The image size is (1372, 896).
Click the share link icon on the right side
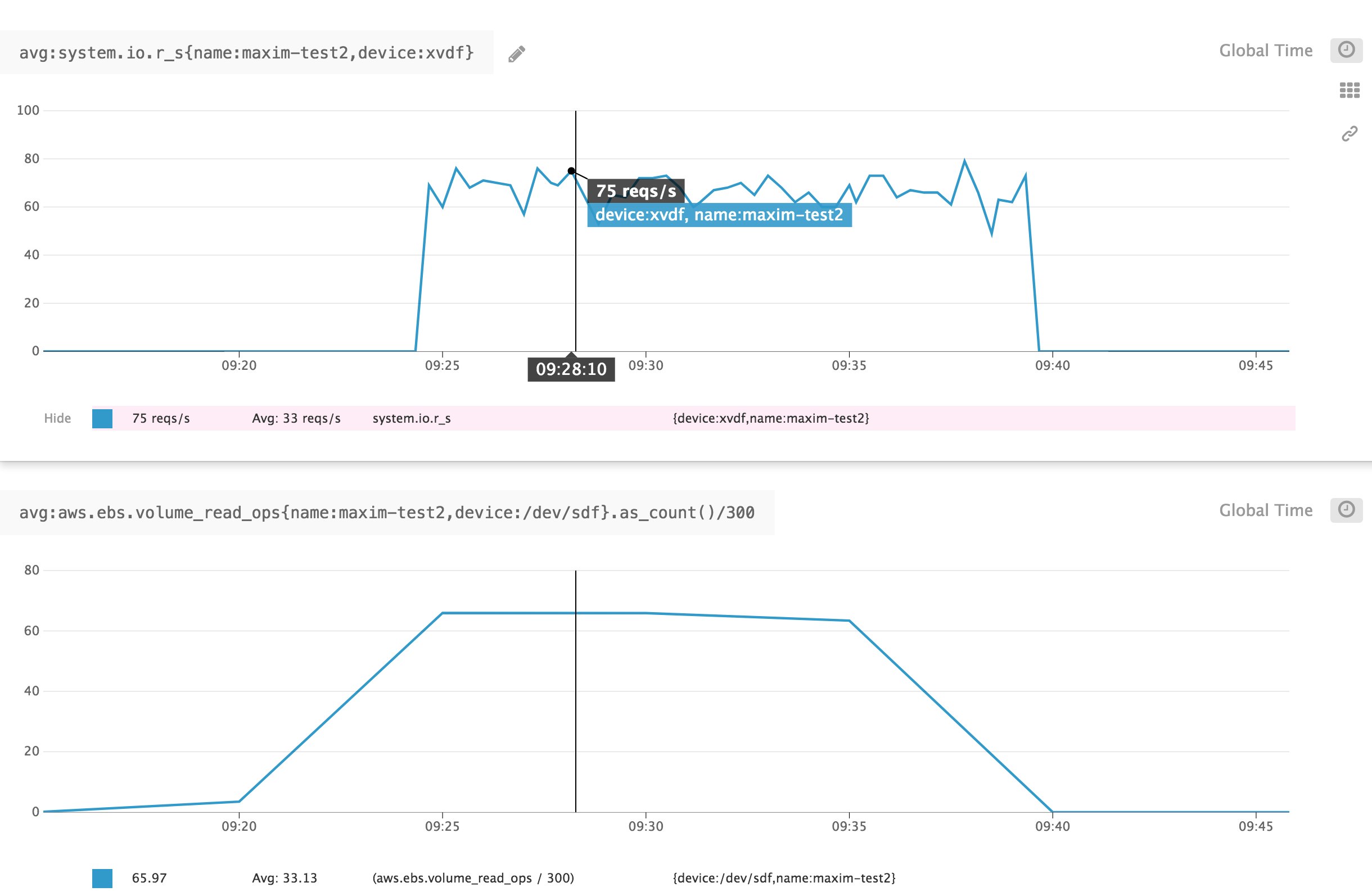point(1349,133)
